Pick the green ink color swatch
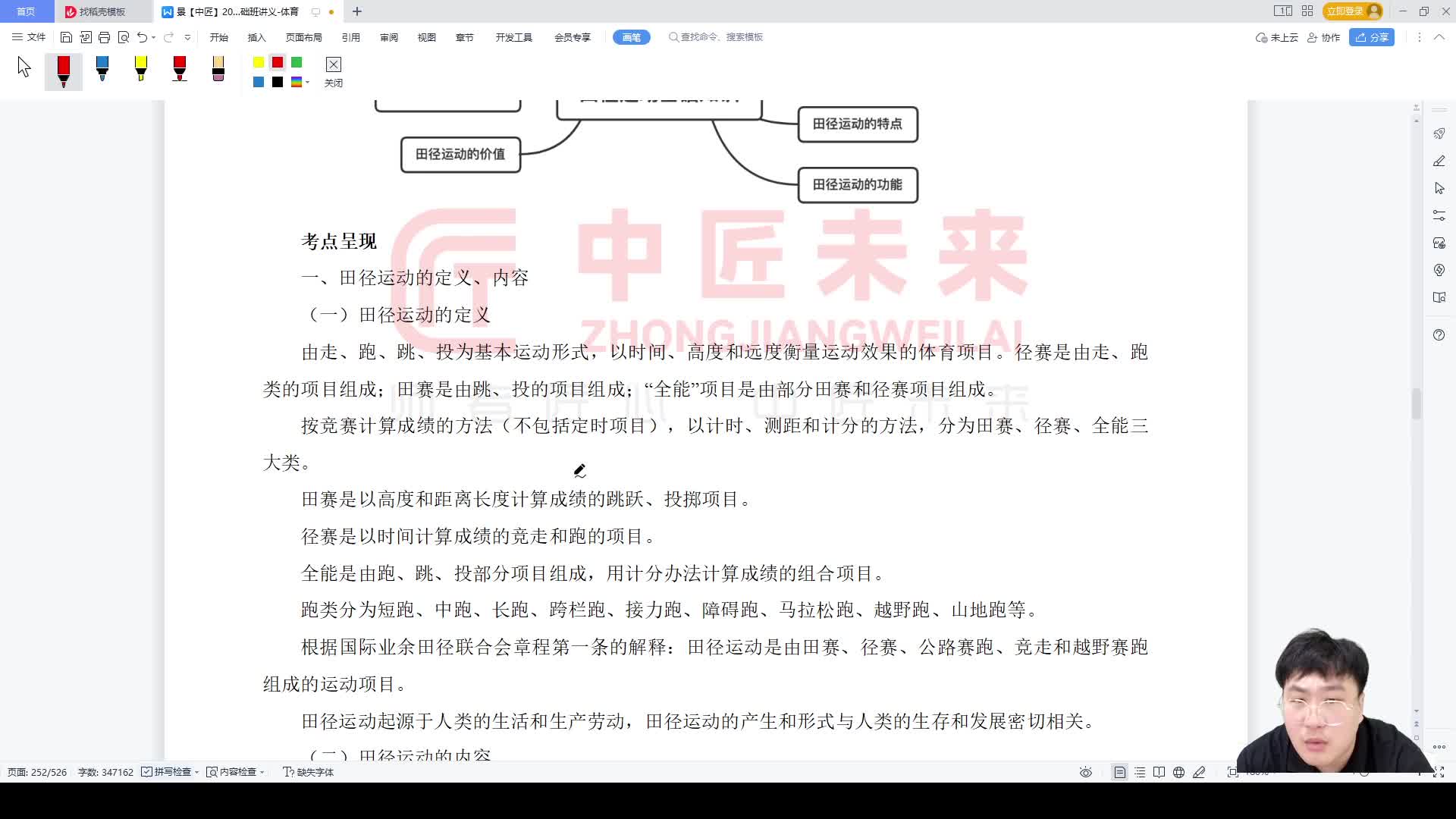The image size is (1456, 819). pos(296,64)
